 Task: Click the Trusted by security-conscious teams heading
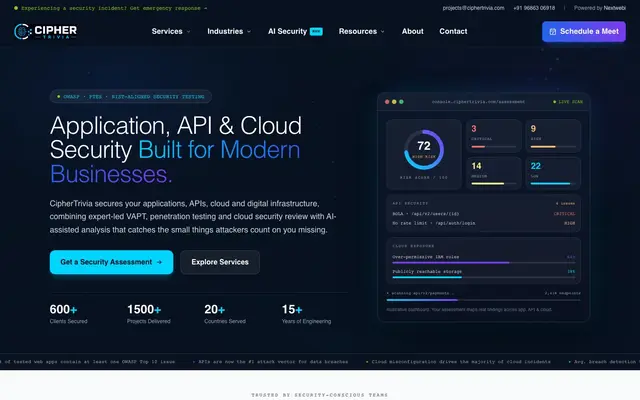click(320, 395)
